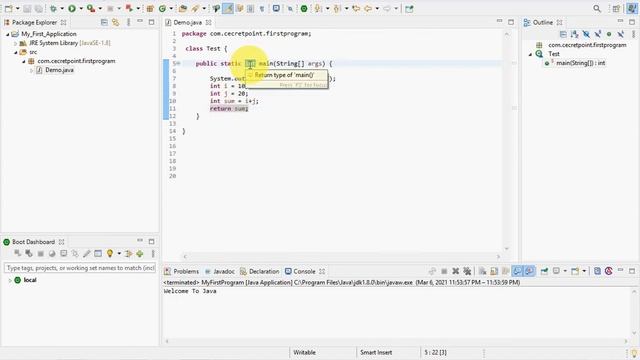Image resolution: width=640 pixels, height=360 pixels.
Task: Click Forward navigation arrow in toolbar
Action: [x=387, y=8]
